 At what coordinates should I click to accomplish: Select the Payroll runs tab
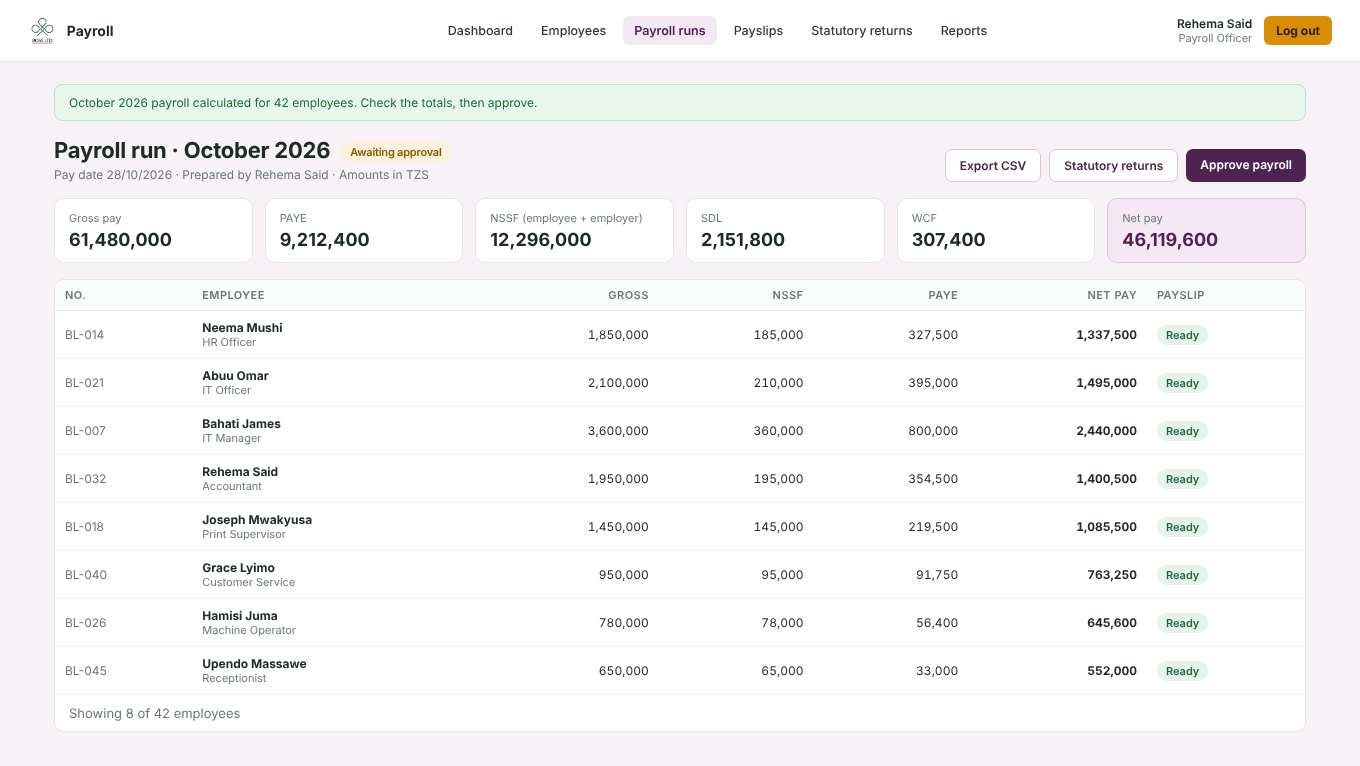[670, 31]
